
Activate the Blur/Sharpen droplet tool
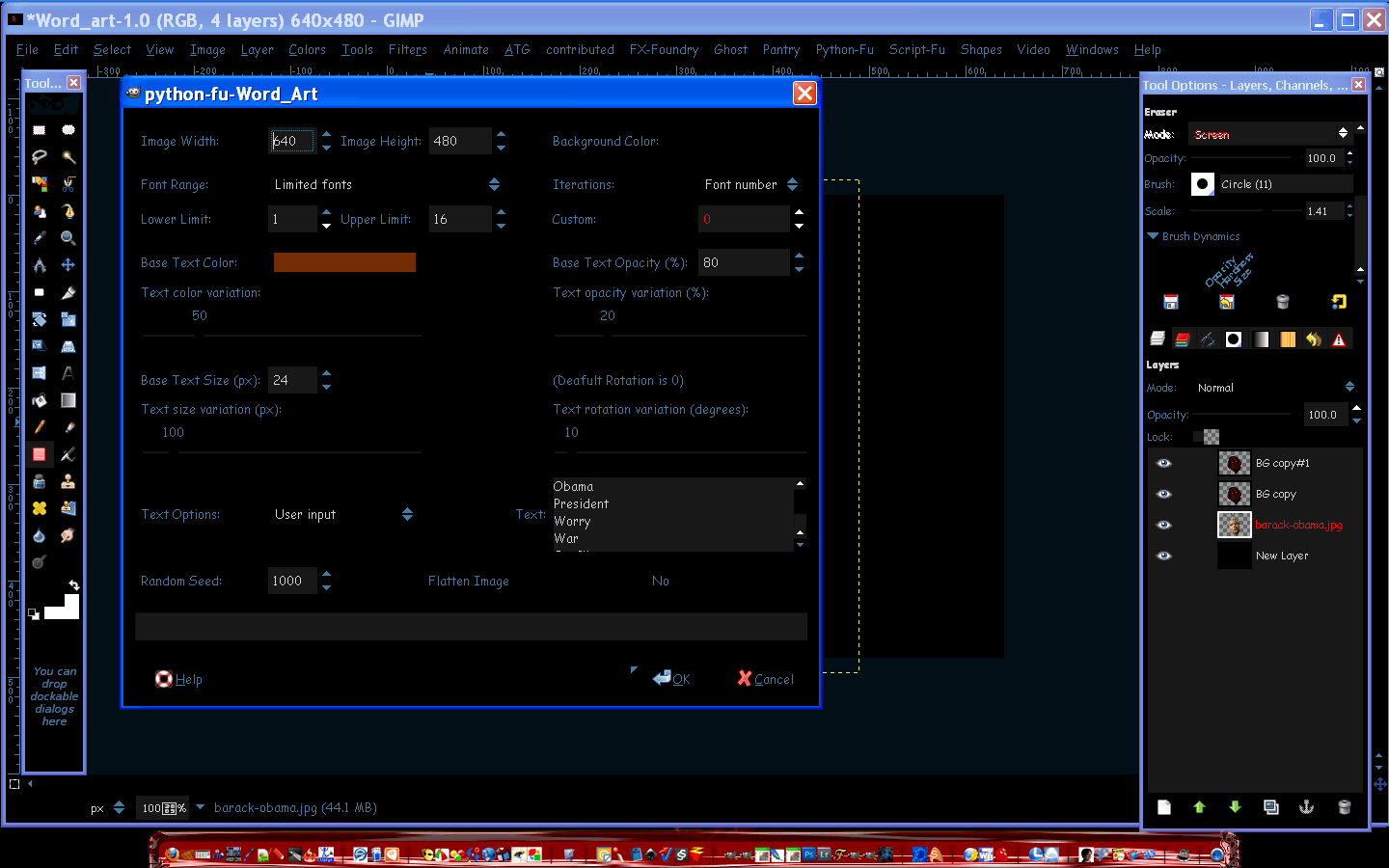click(40, 534)
